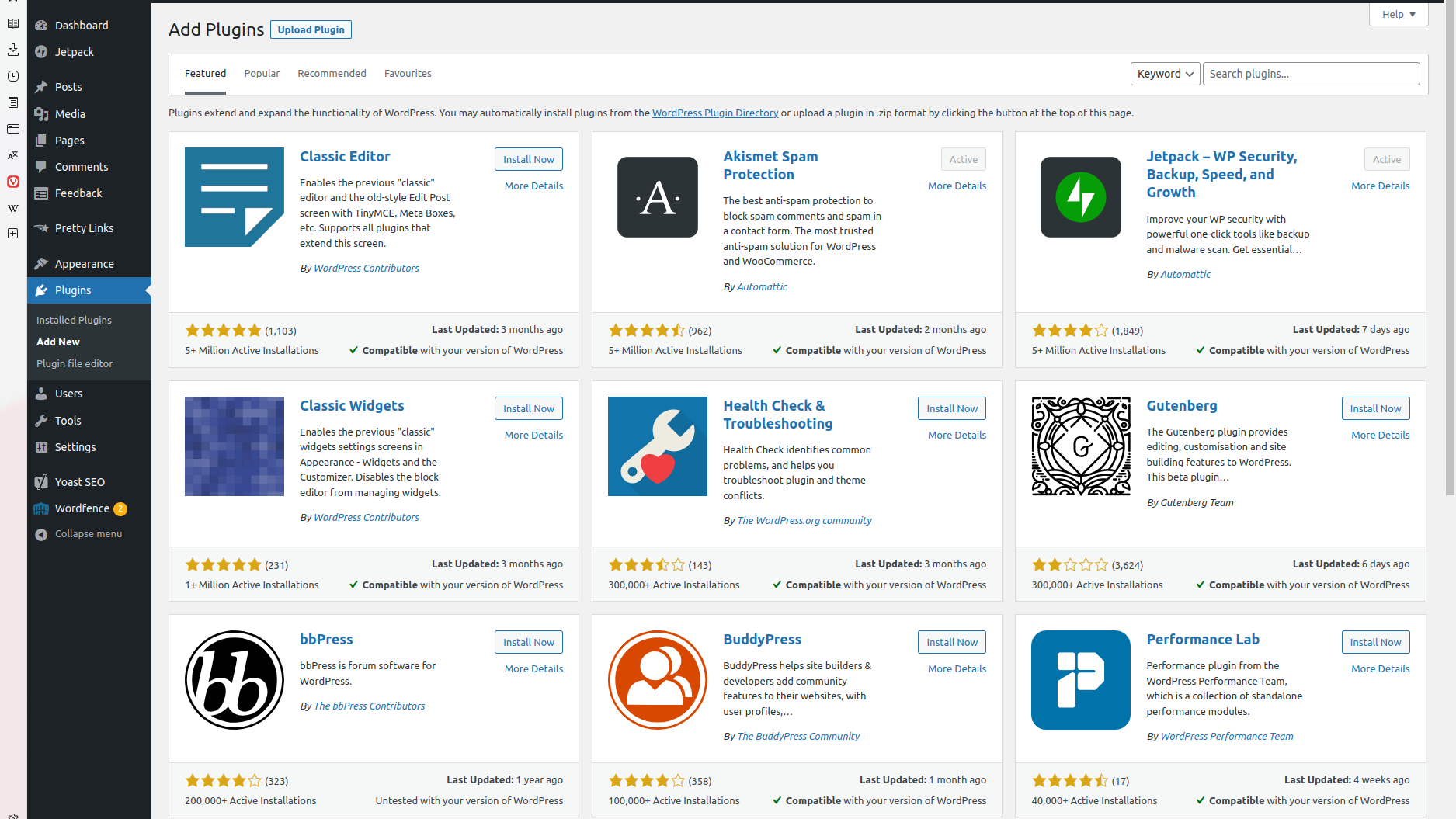Click the bbPress plugin logo thumbnail
This screenshot has height=819, width=1456.
click(x=235, y=680)
